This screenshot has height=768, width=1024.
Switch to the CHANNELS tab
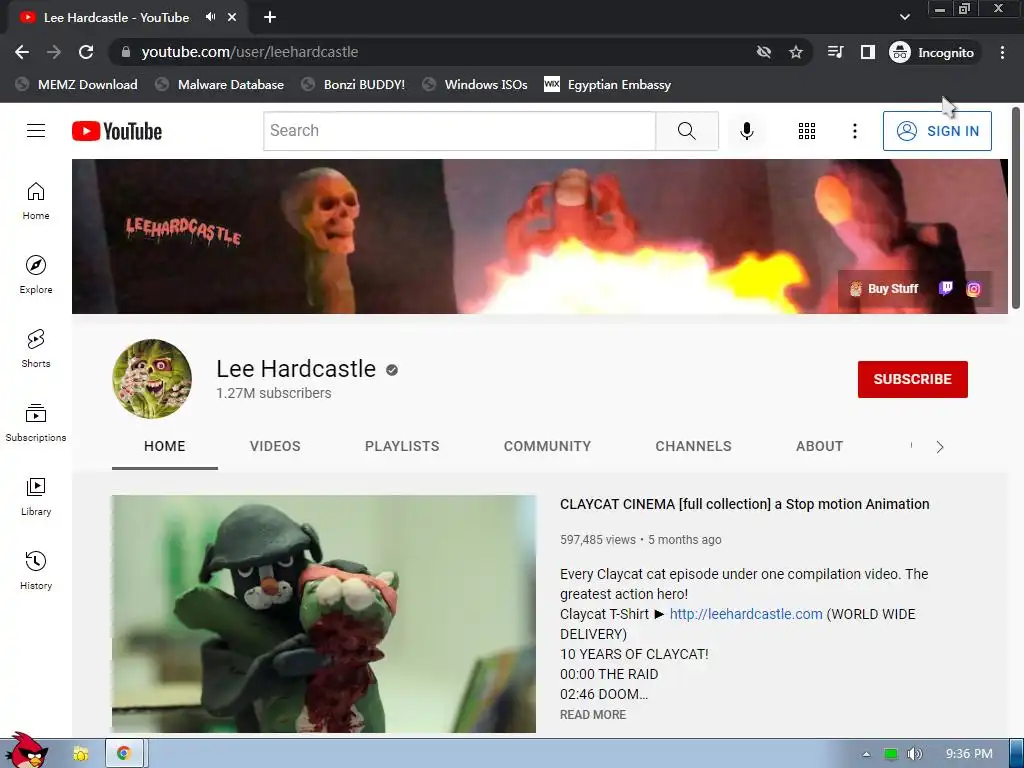tap(694, 446)
